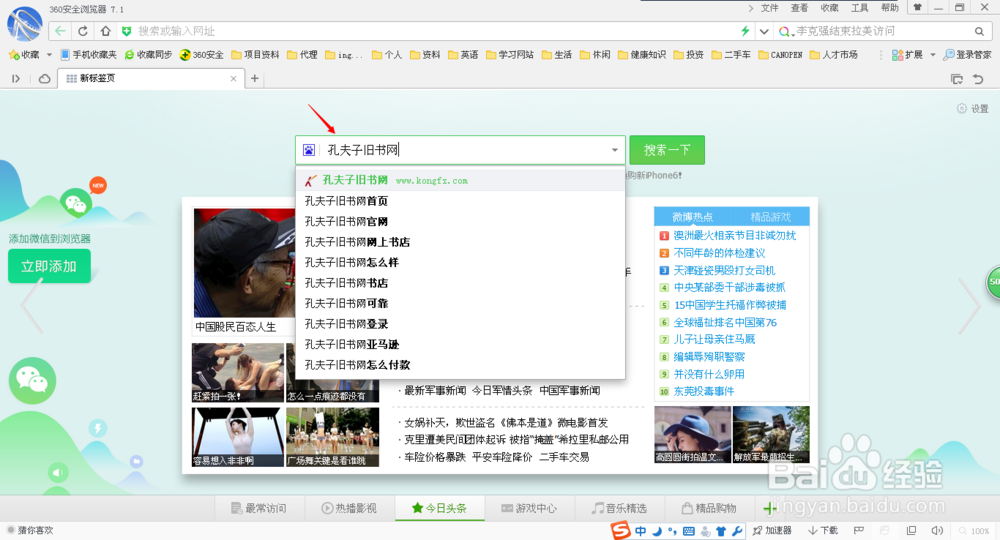The image size is (1000, 540).
Task: Open the 人才市场 bookmark folder
Action: [834, 55]
